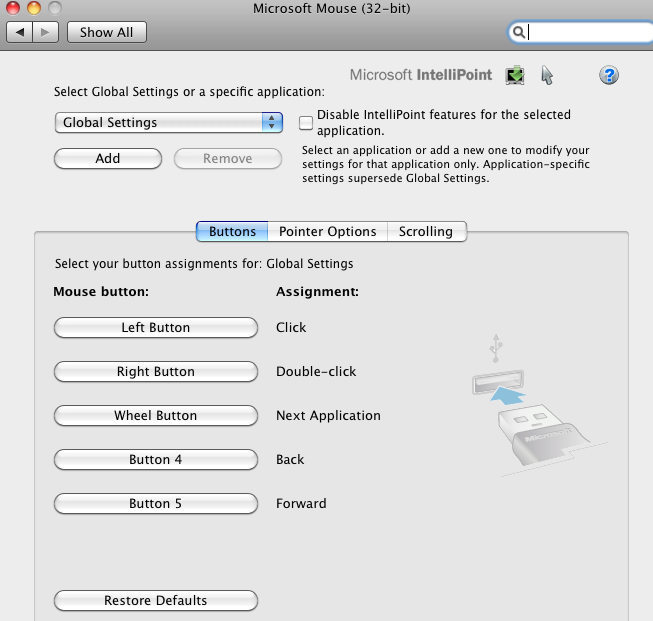Choose assignment for Button 5
The image size is (653, 621).
pos(156,504)
